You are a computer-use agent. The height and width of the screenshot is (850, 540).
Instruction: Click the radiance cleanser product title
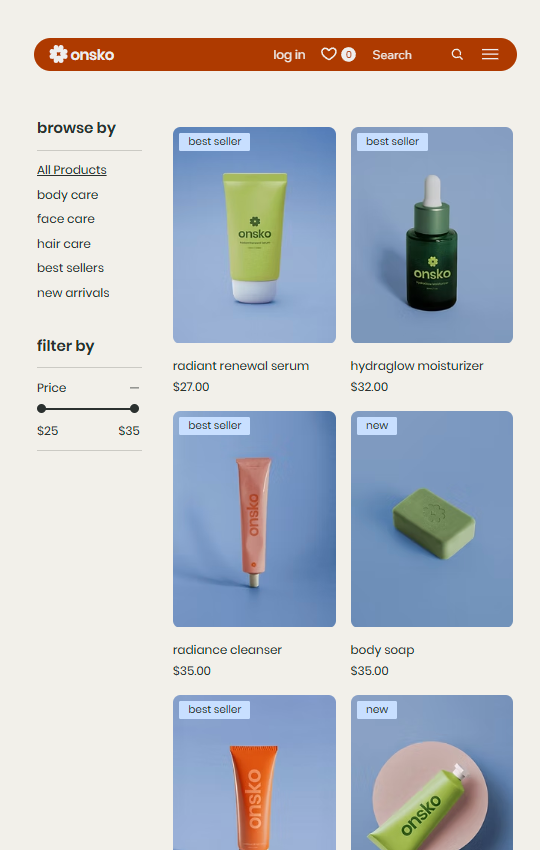point(227,649)
